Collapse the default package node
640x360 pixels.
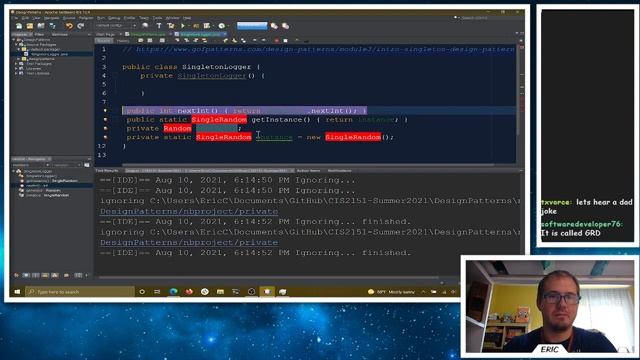click(19, 49)
